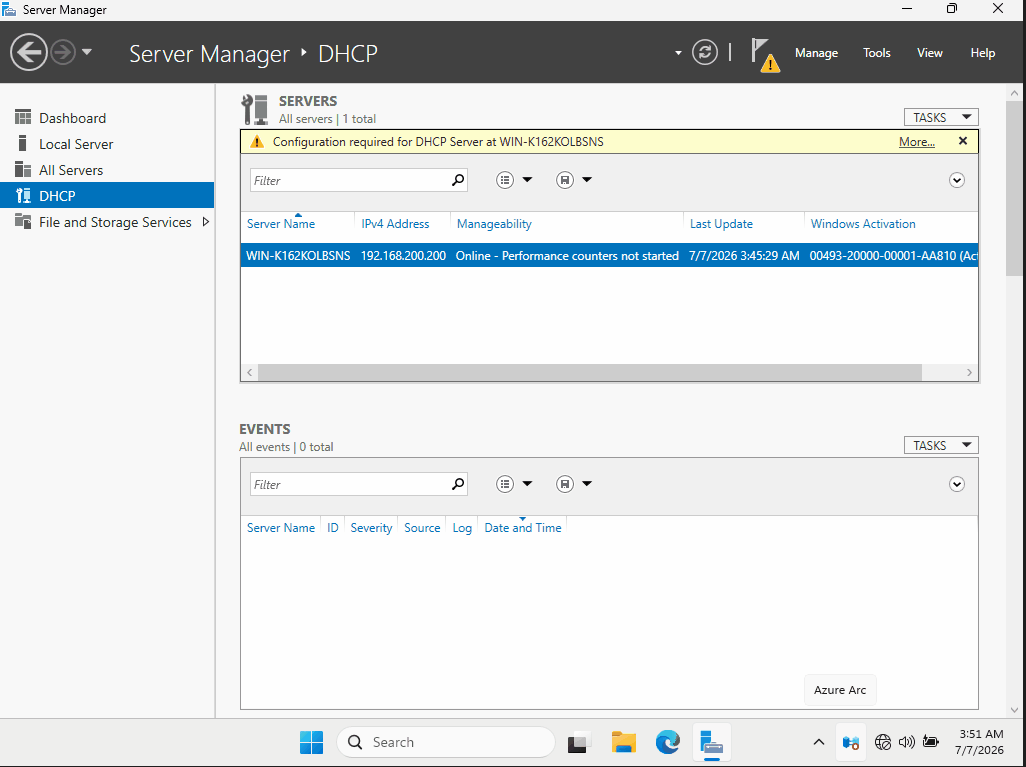Open the Windows Start menu

point(311,742)
